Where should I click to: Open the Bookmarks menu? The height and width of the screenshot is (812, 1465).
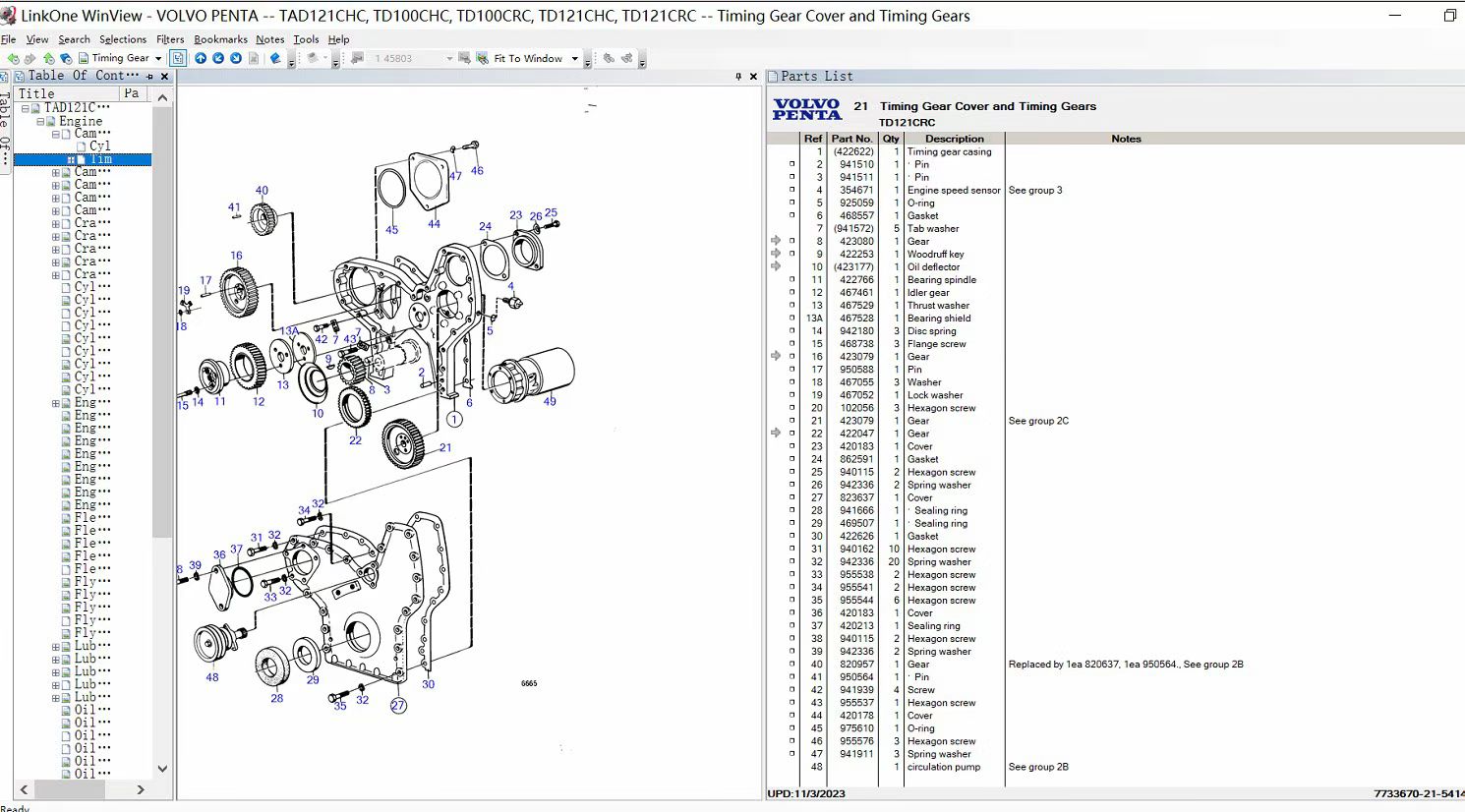pyautogui.click(x=220, y=39)
